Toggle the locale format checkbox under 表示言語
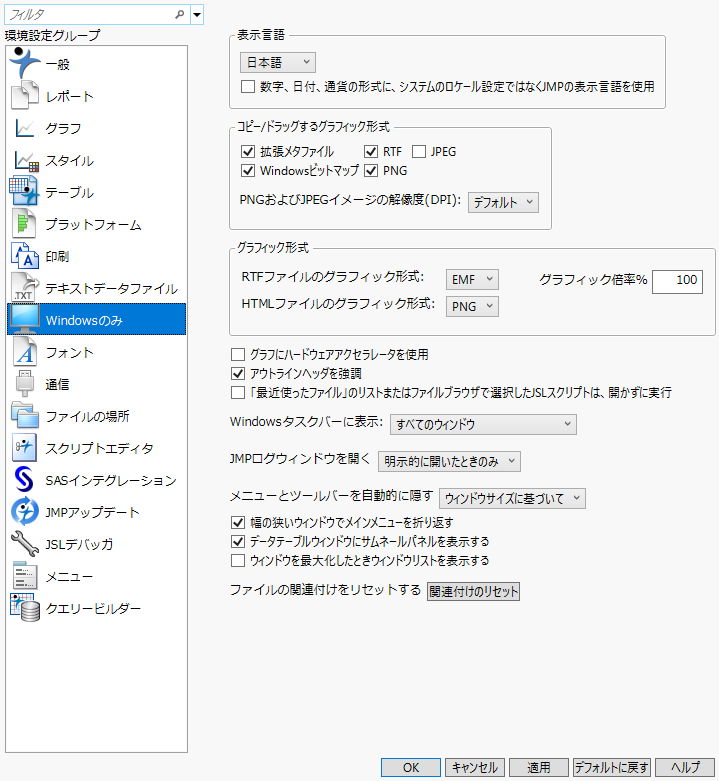719x781 pixels. [x=248, y=87]
